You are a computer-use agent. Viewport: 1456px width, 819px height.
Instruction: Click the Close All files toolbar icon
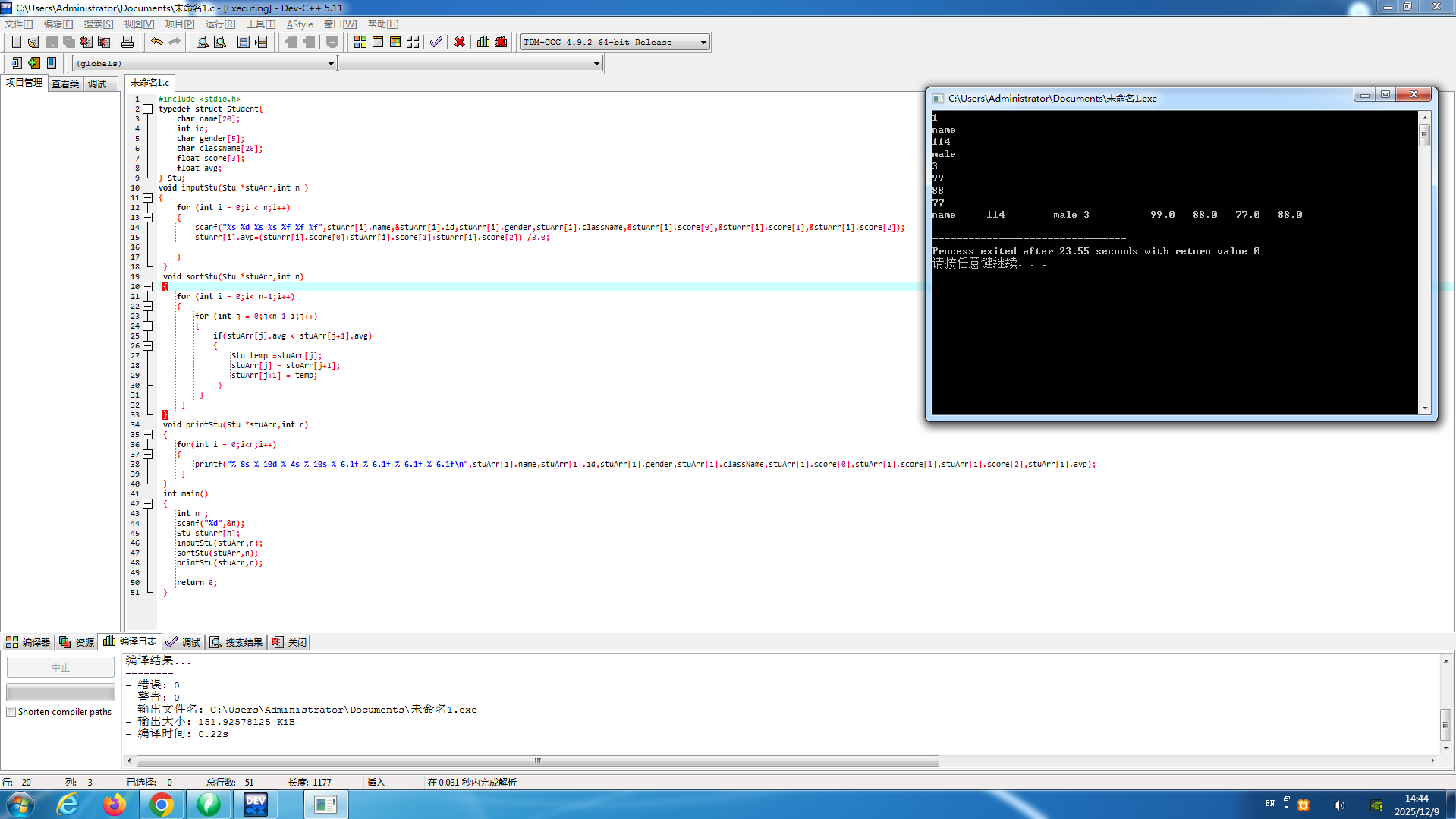[104, 42]
